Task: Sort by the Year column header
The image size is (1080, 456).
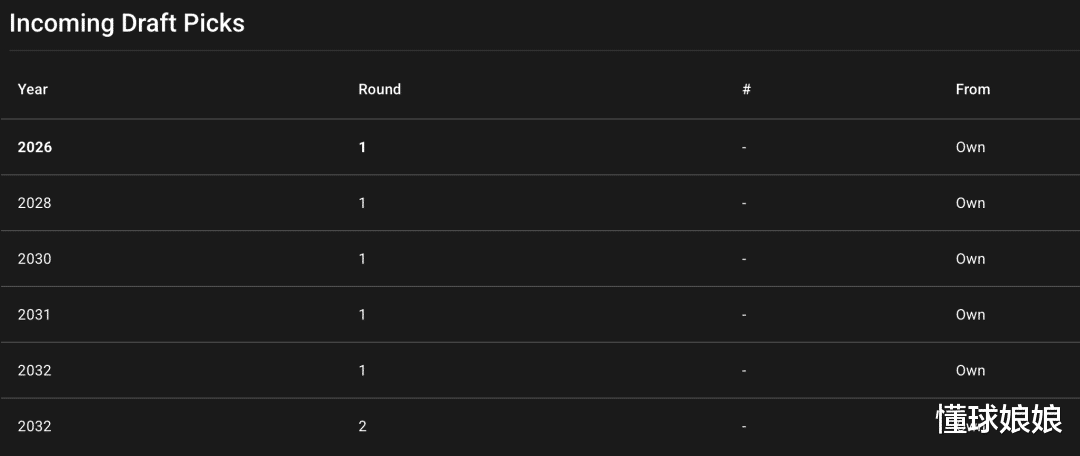Action: 33,89
